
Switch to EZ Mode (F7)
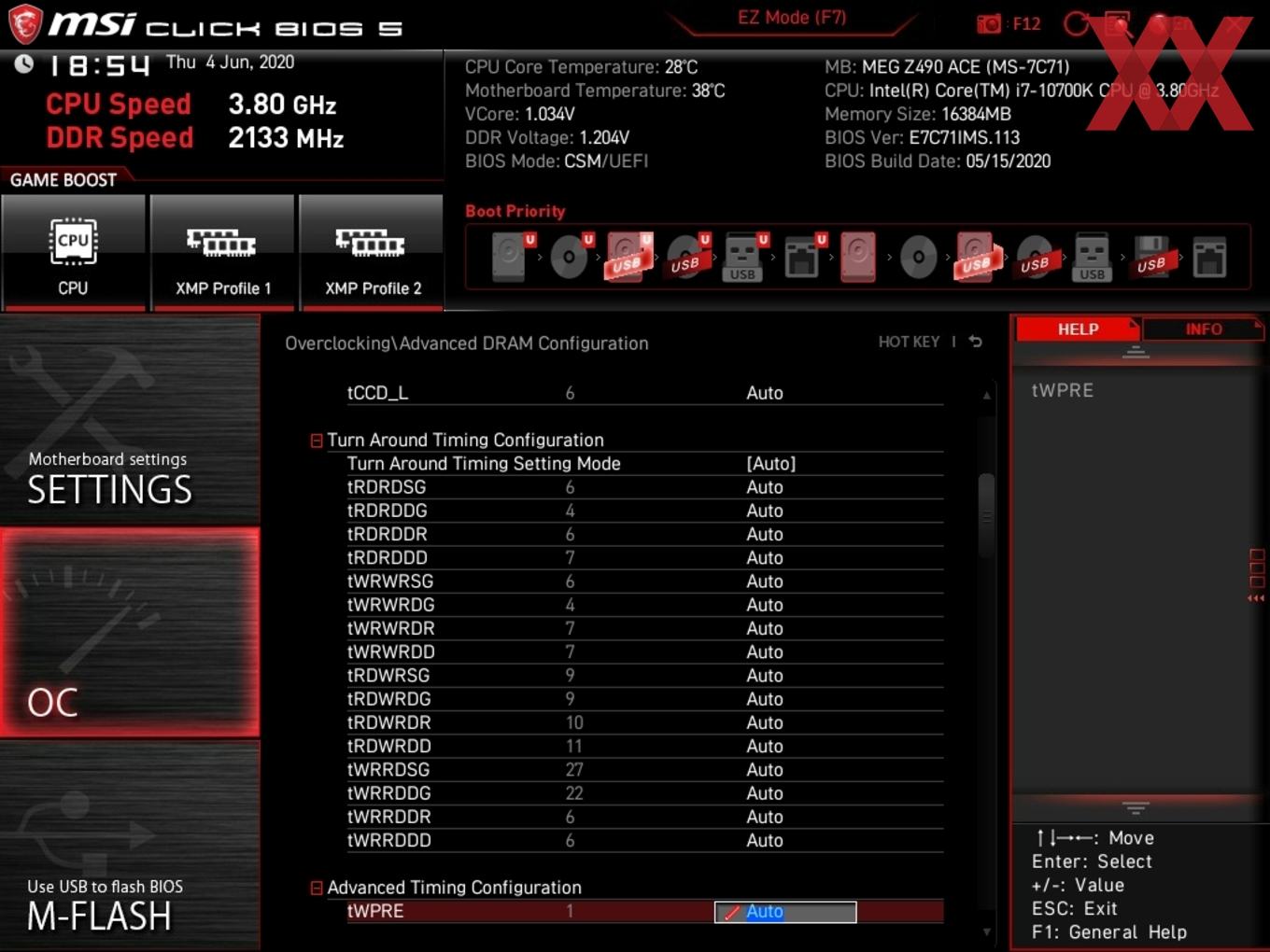(x=792, y=18)
